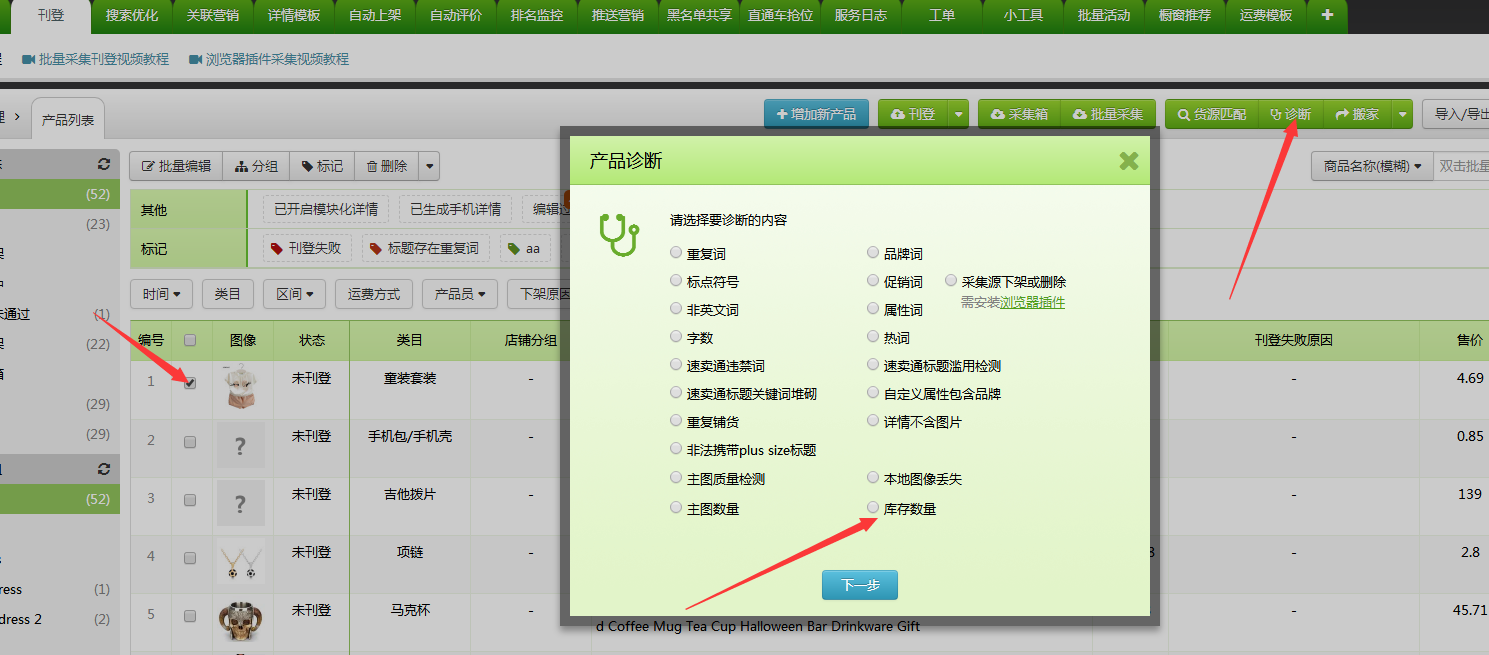Click the 导入/导出 button
1489x655 pixels.
pyautogui.click(x=1456, y=114)
